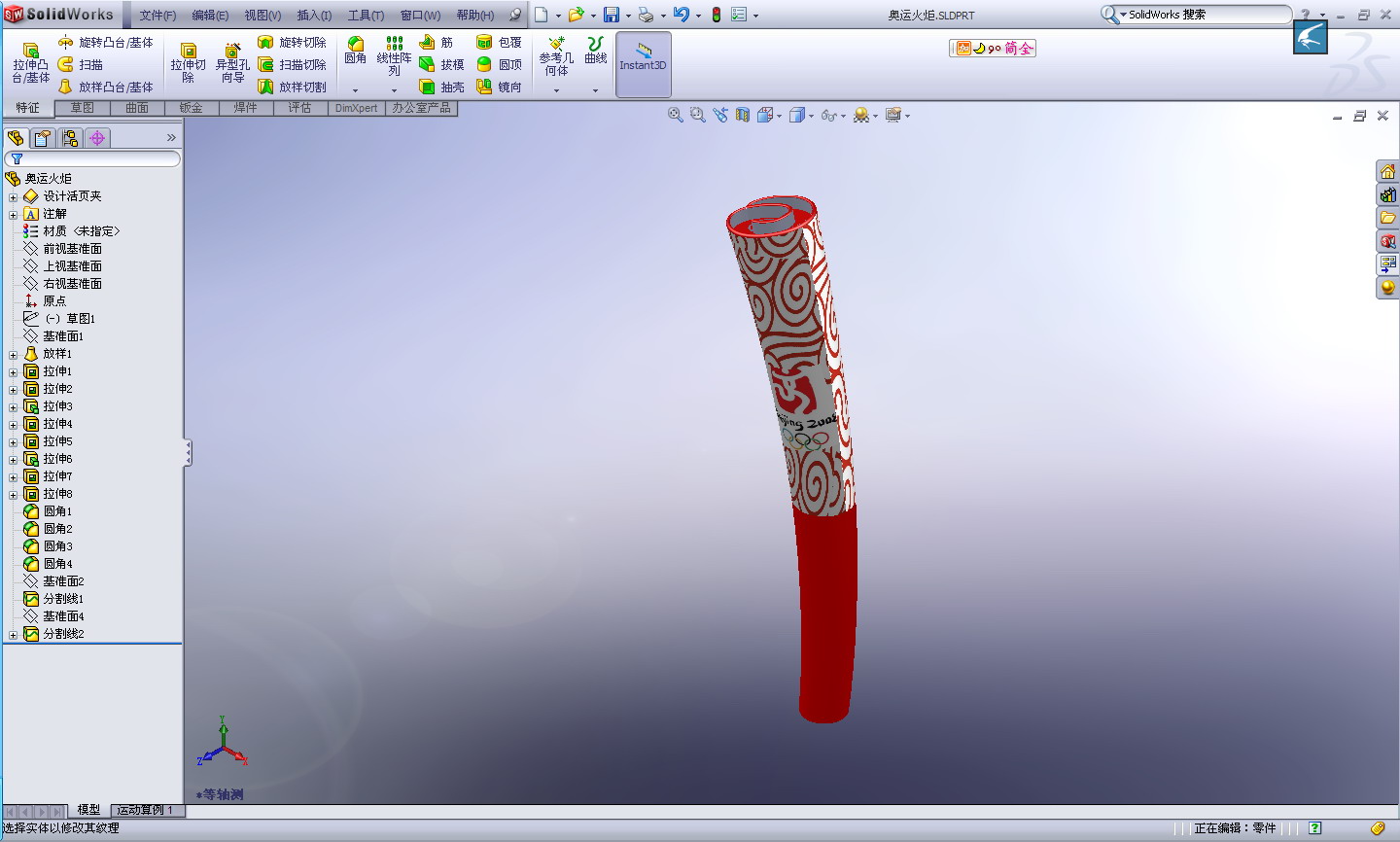Screen dimensions: 1400x842
Task: Select the 旋转切除 revolved cut tool
Action: (292, 43)
